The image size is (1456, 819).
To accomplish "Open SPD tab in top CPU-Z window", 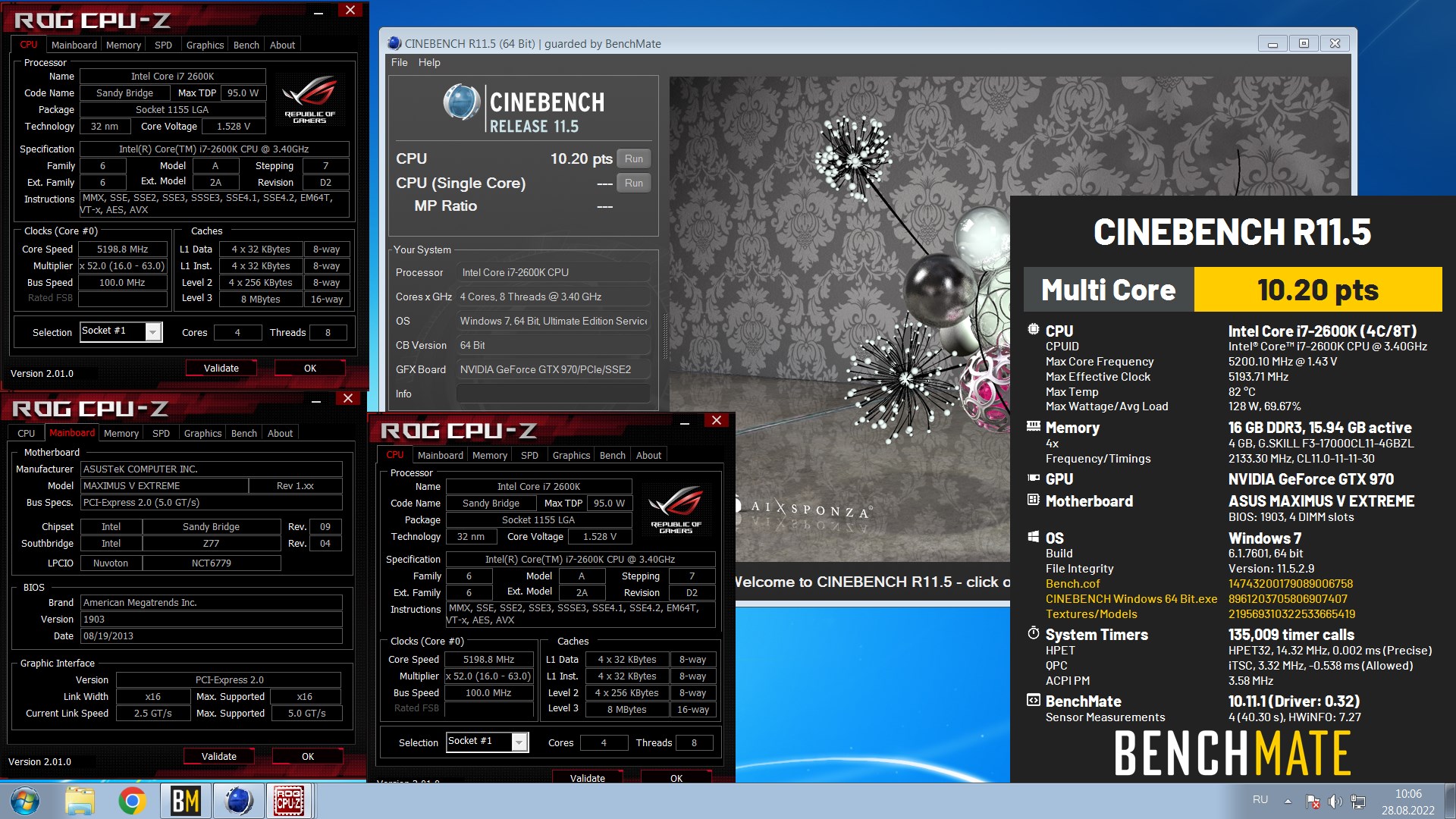I will (x=163, y=45).
